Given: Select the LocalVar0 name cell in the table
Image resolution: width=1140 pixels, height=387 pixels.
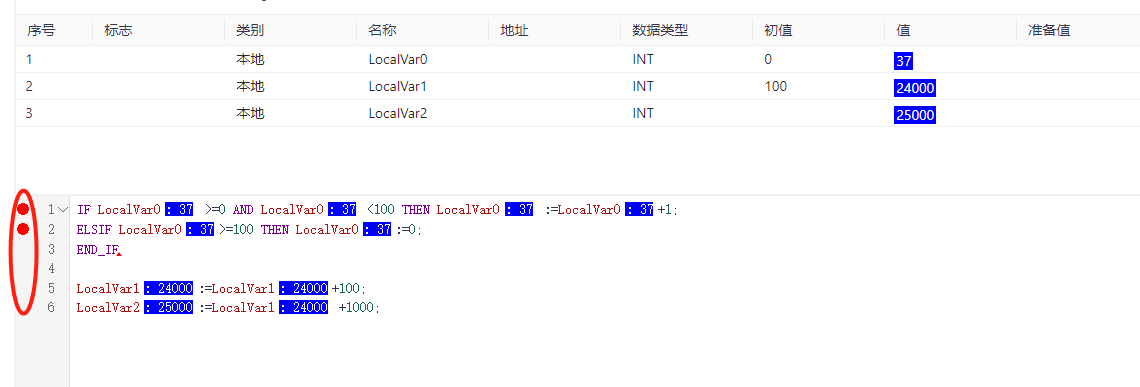Looking at the screenshot, I should [x=397, y=60].
